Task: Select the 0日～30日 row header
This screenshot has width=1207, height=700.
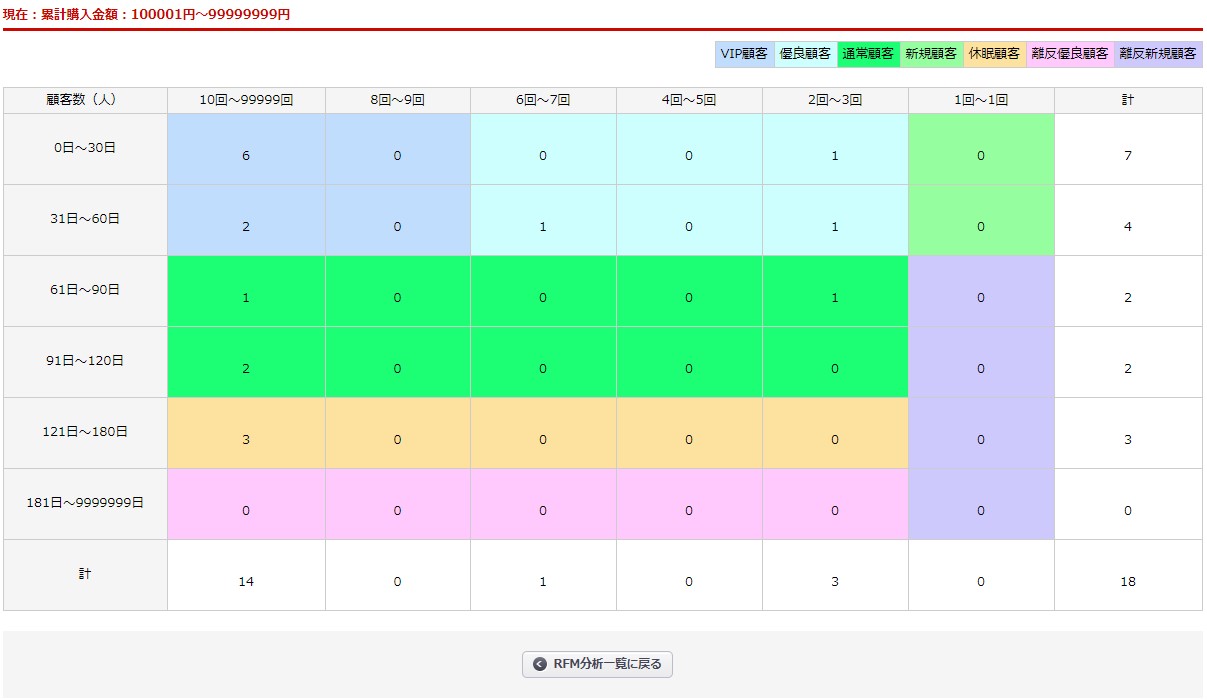Action: click(x=85, y=148)
